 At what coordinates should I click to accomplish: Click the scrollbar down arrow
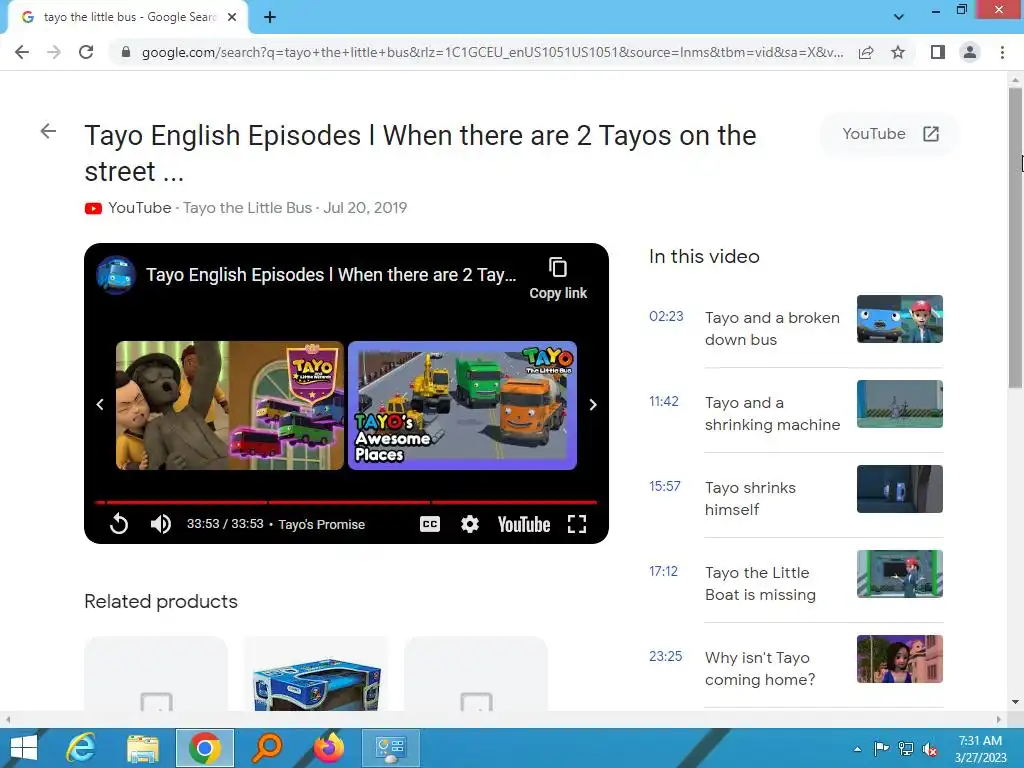[x=1015, y=702]
